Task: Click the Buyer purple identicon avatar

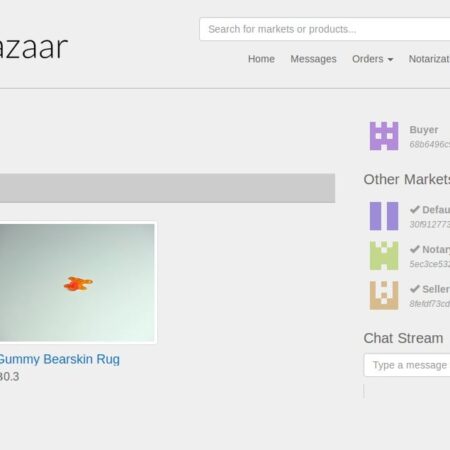Action: (384, 136)
